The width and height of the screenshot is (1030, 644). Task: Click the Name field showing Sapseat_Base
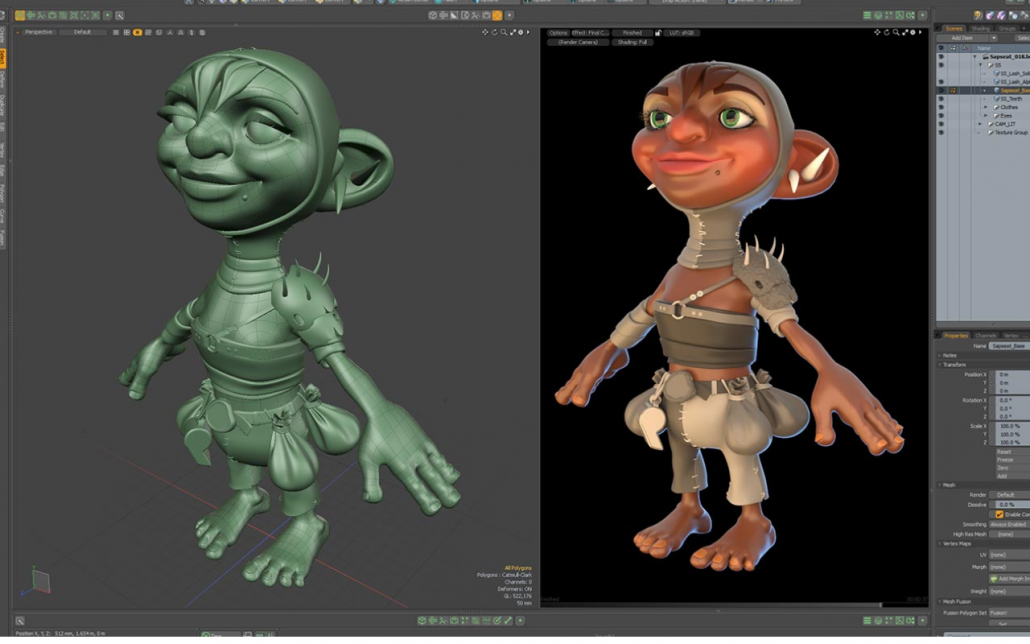1009,343
